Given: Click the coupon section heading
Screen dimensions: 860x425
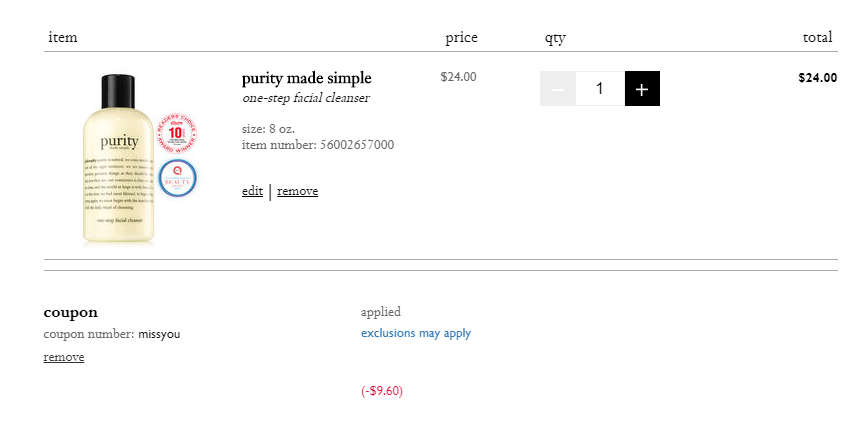Looking at the screenshot, I should point(71,313).
